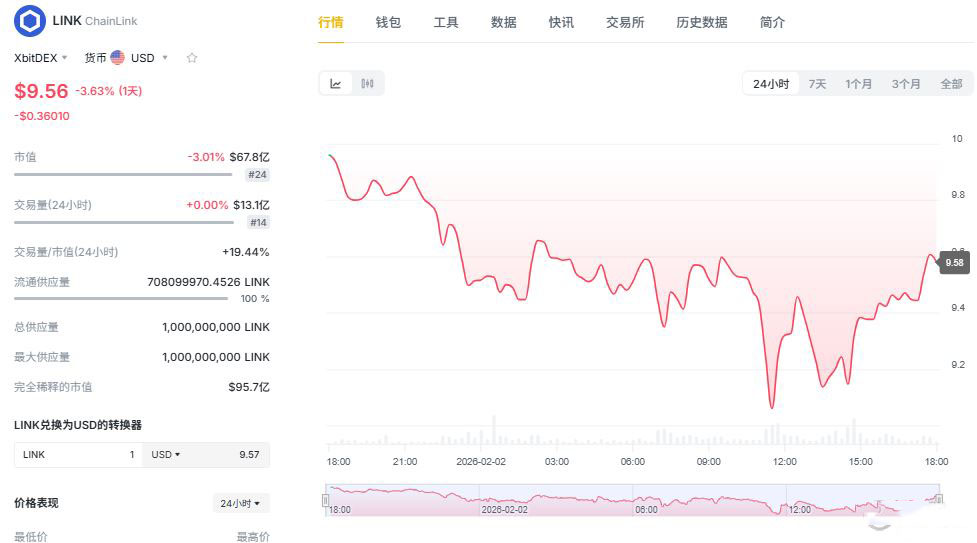Click the -$0.36010 price change
This screenshot has height=543, width=977.
click(x=42, y=116)
